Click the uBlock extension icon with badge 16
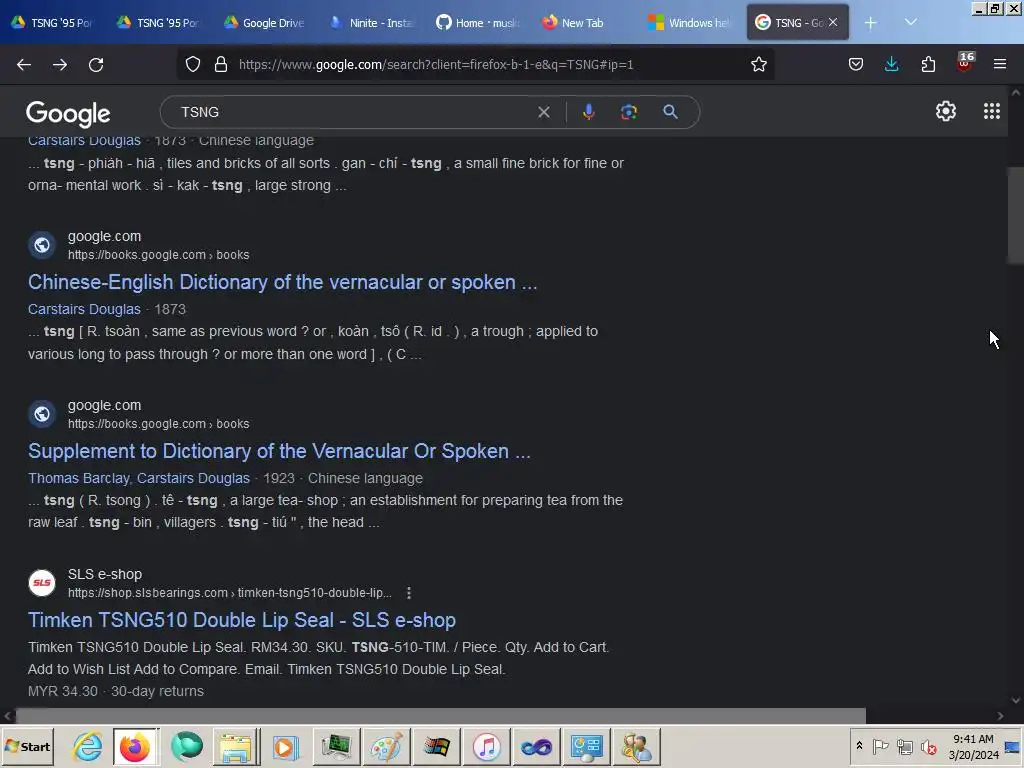Viewport: 1024px width, 768px height. [x=965, y=63]
